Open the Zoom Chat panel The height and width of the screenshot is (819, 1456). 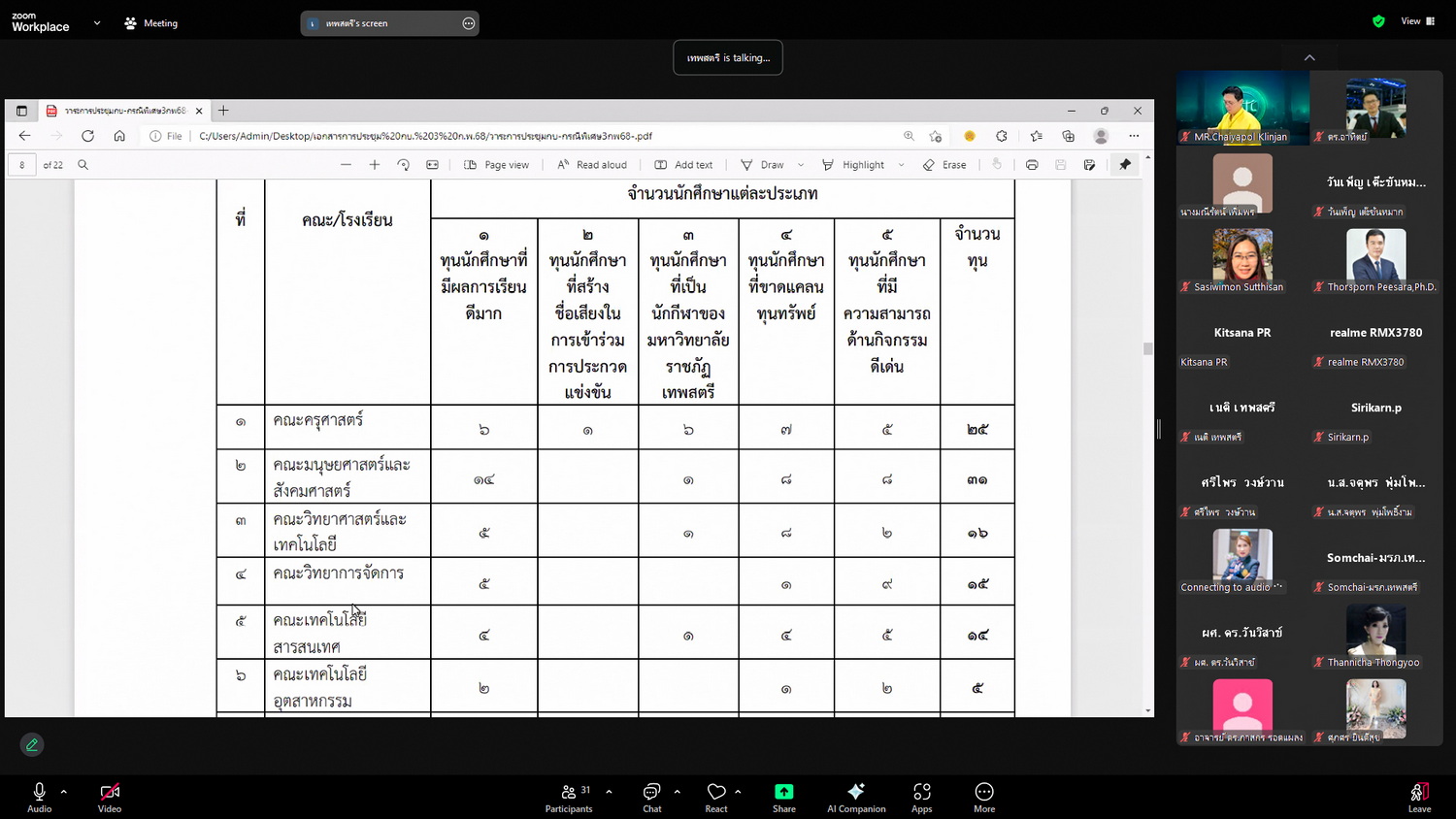click(651, 798)
